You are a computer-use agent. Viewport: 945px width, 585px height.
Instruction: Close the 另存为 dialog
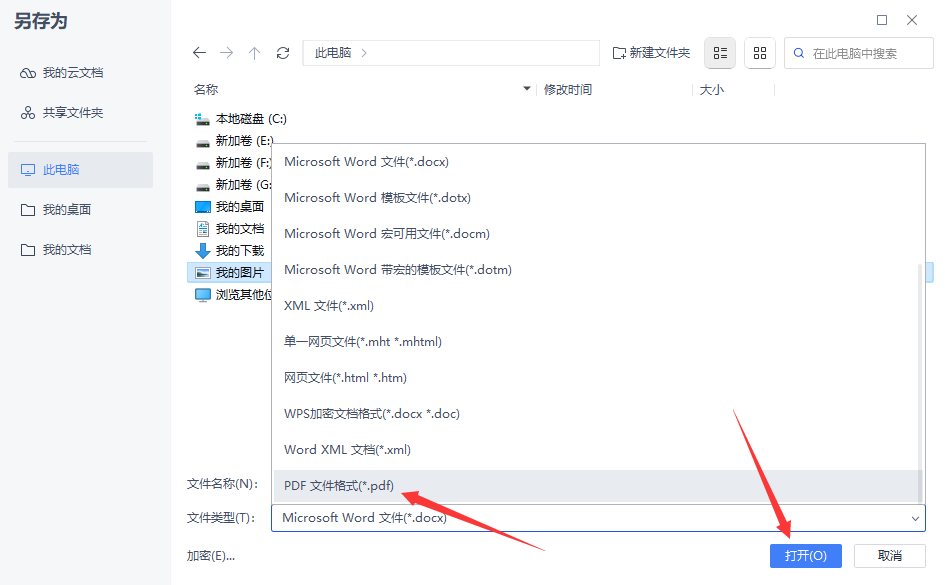pos(912,20)
